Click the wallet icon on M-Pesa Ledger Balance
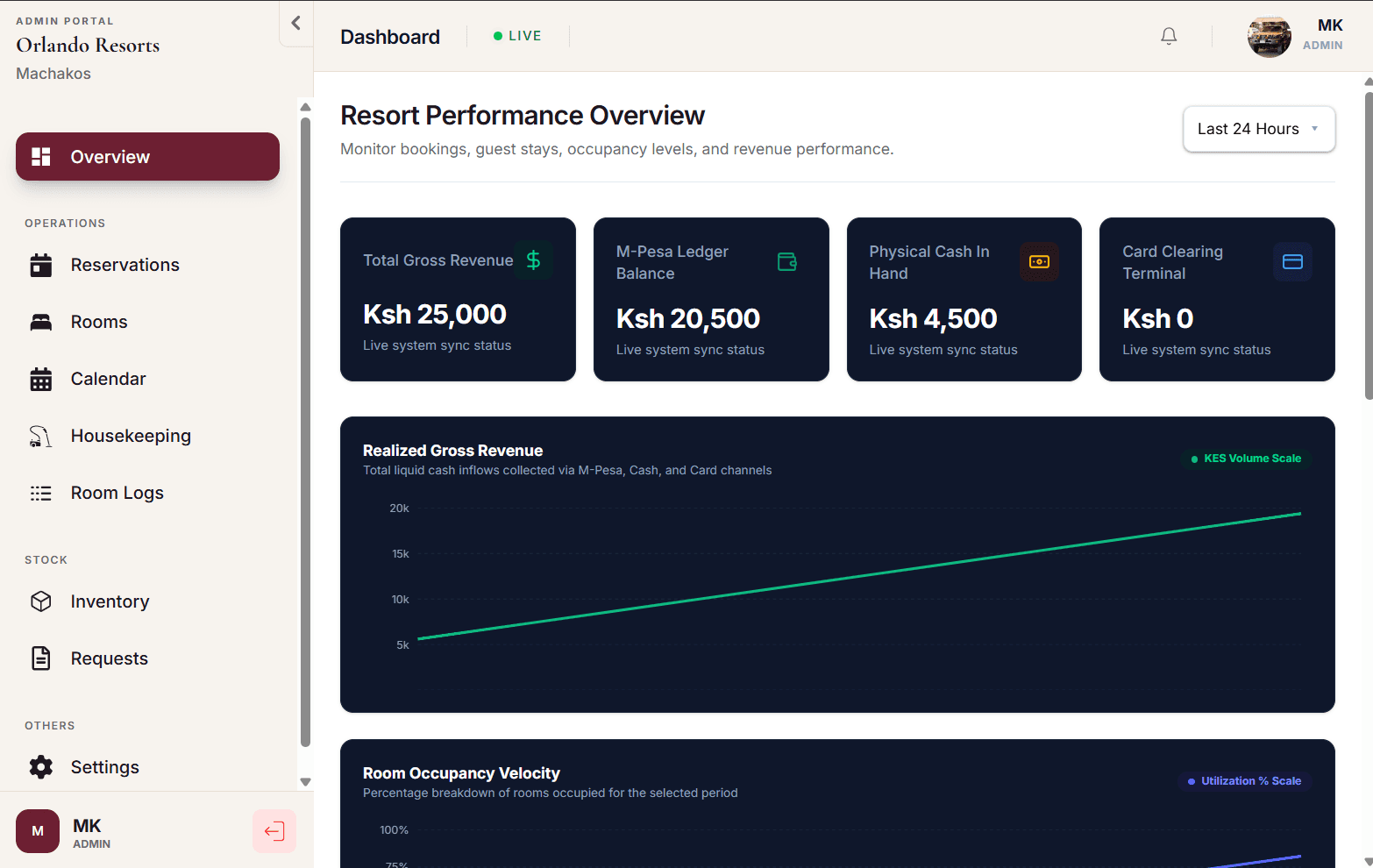The width and height of the screenshot is (1373, 868). (786, 261)
